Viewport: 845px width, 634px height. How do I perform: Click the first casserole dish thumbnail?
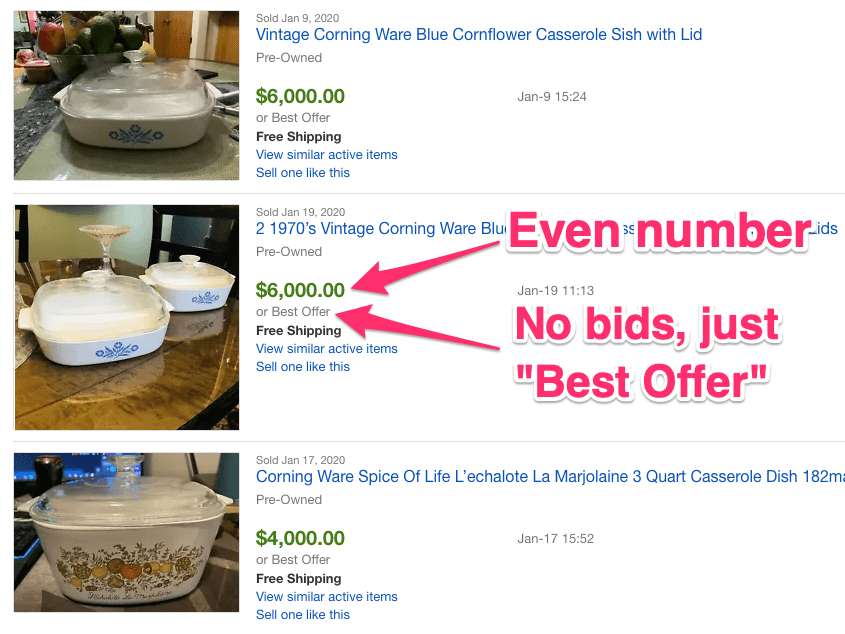[127, 95]
